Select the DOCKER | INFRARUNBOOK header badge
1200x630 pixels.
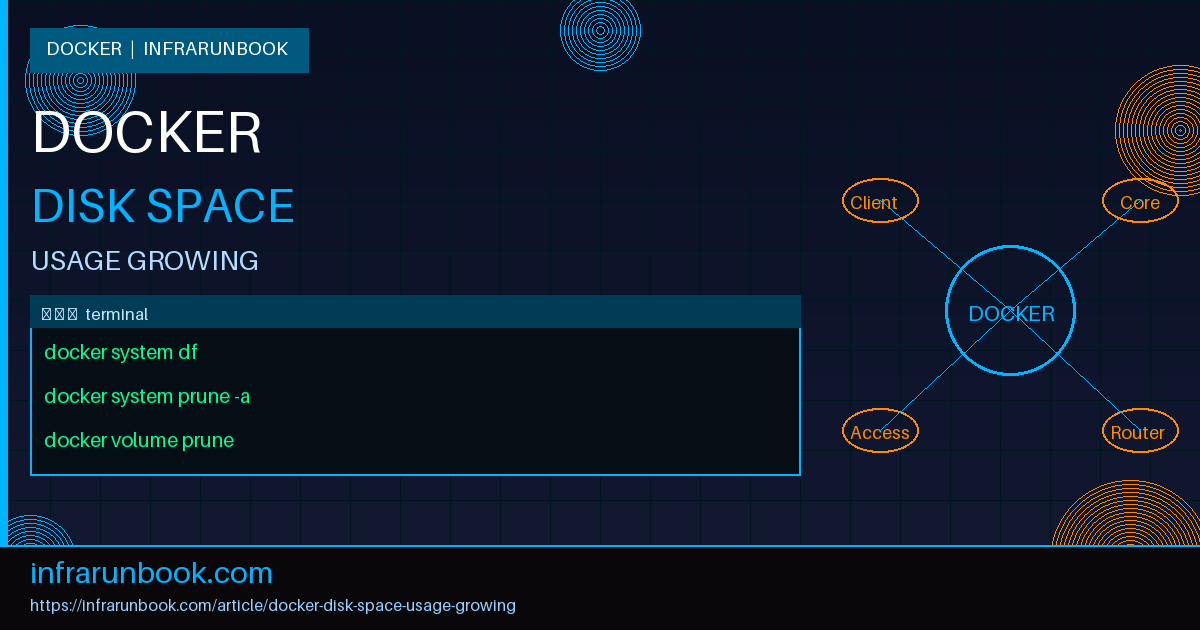click(x=169, y=49)
